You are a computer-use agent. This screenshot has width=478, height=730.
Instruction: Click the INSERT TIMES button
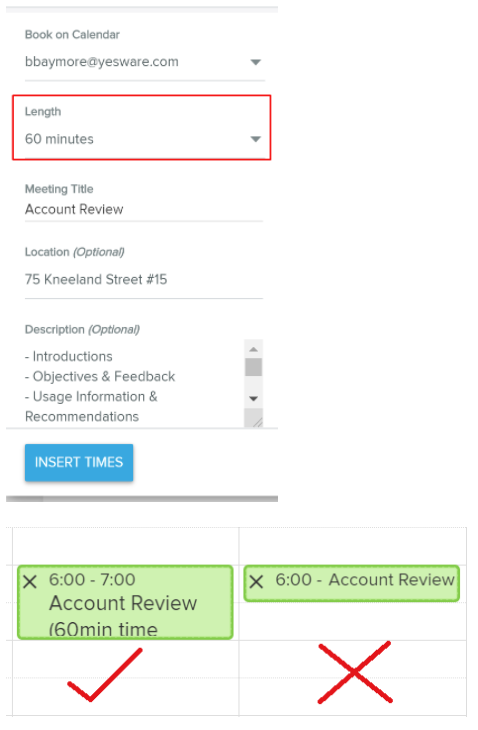click(x=79, y=462)
